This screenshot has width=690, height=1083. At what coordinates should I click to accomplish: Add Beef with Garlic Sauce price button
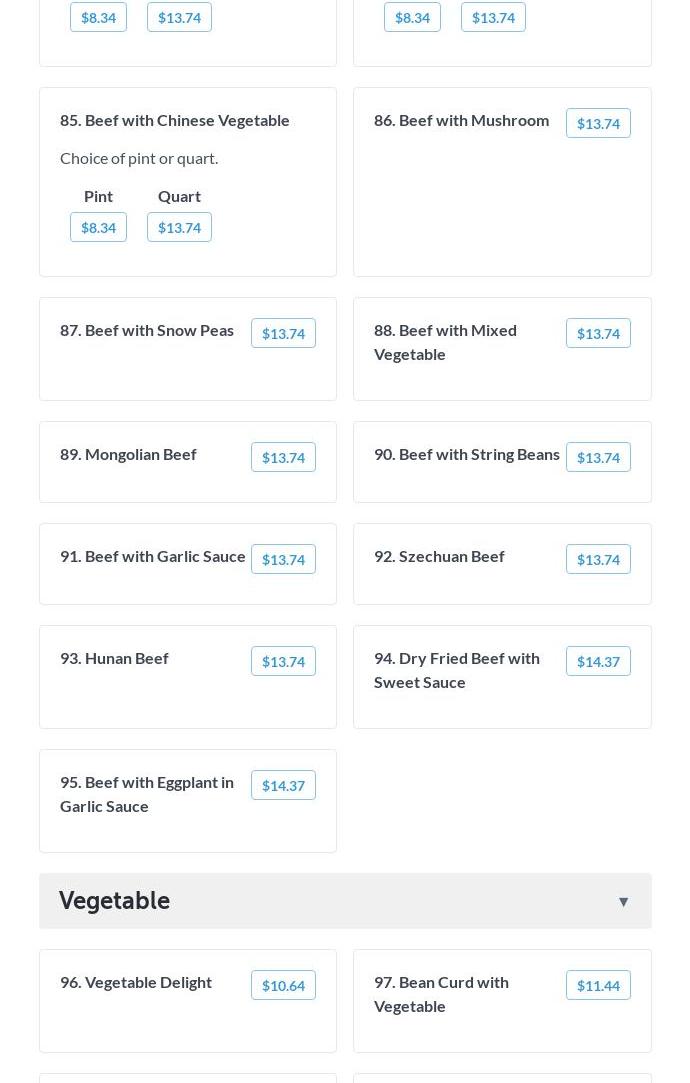(283, 560)
